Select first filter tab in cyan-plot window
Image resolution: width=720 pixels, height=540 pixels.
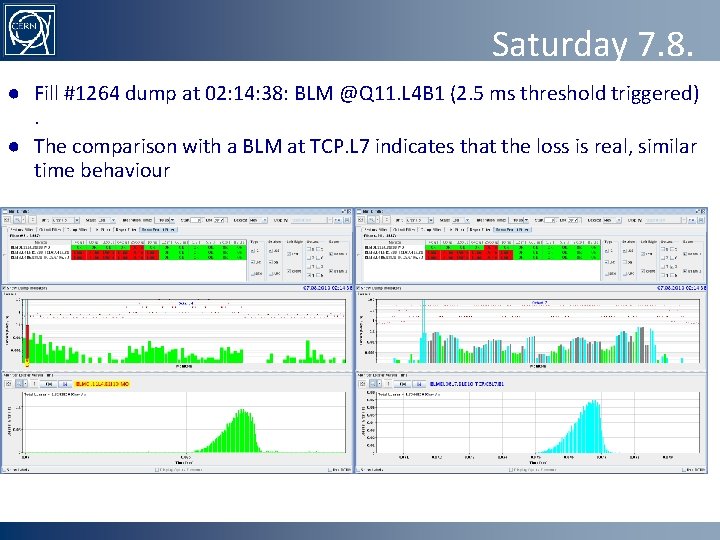pyautogui.click(x=376, y=230)
